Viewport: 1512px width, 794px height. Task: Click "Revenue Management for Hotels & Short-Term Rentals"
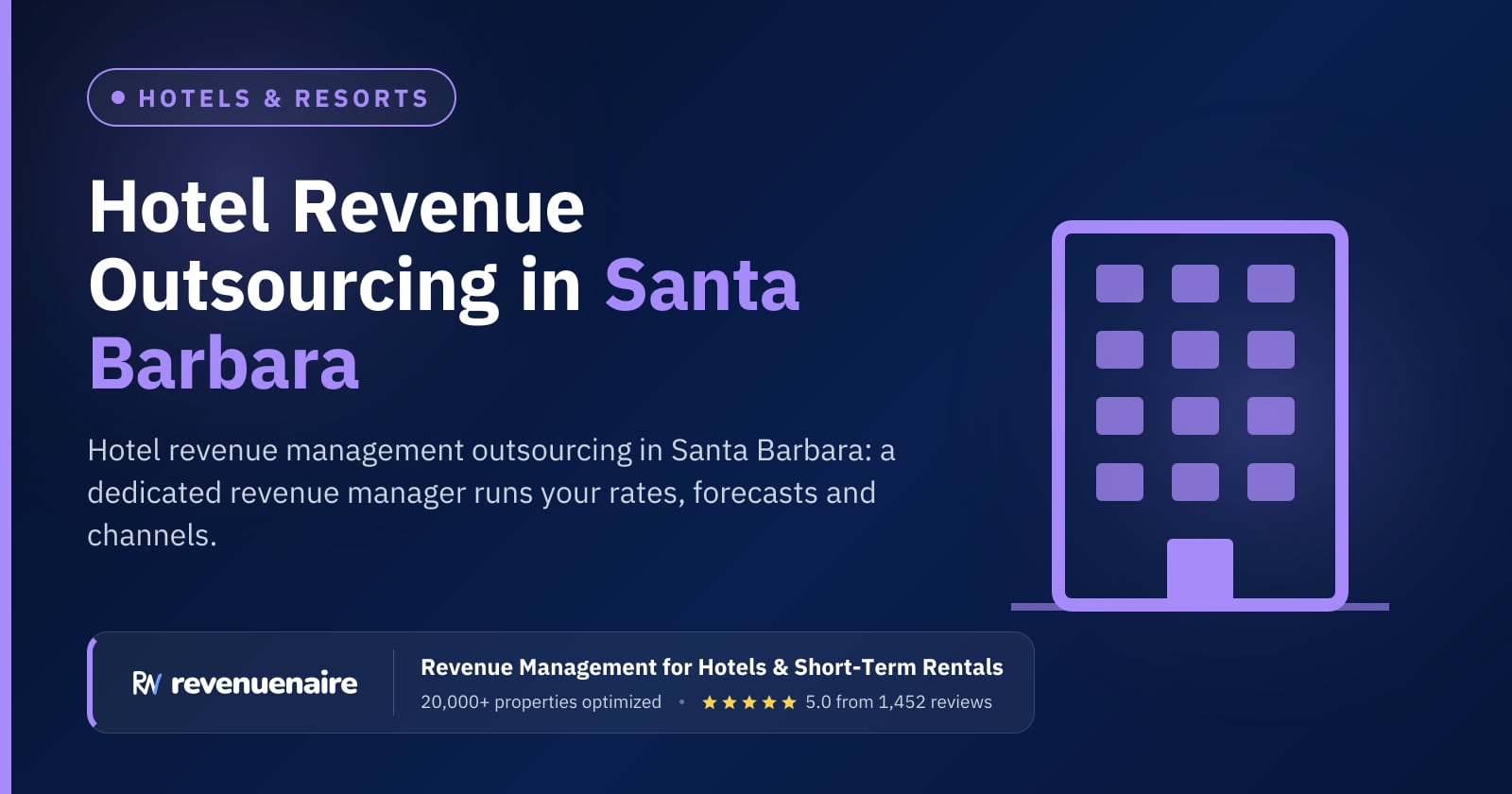pos(712,667)
